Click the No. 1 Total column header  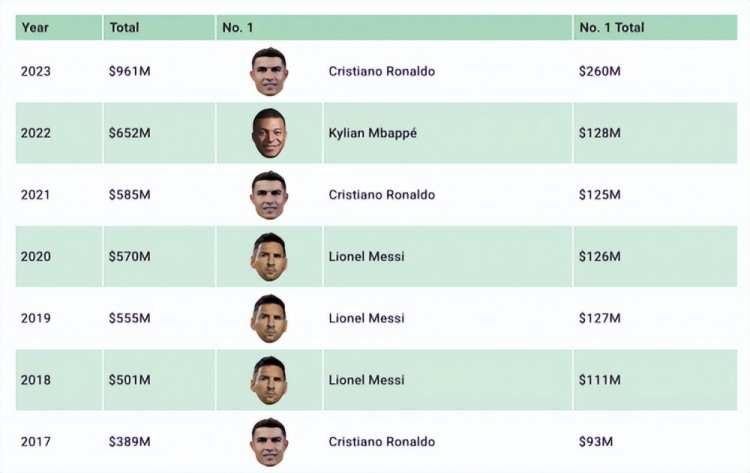(611, 27)
